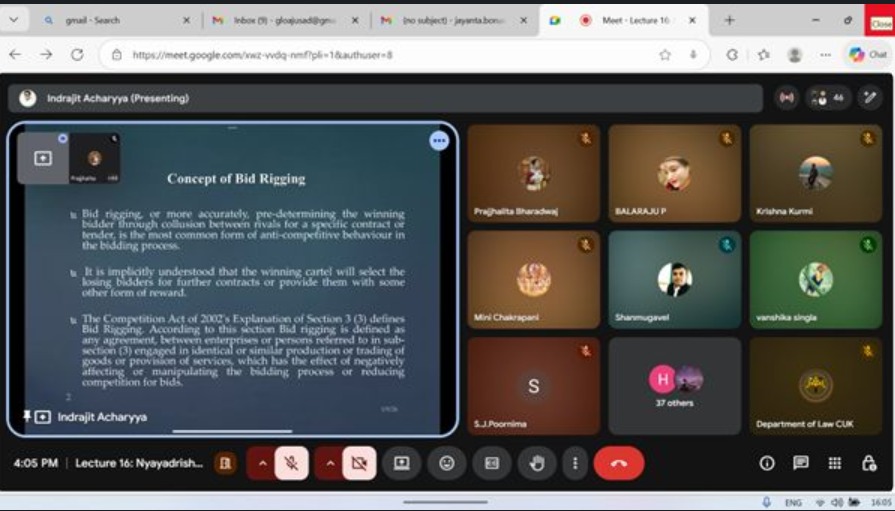Show the participants list with 46 people

click(827, 98)
